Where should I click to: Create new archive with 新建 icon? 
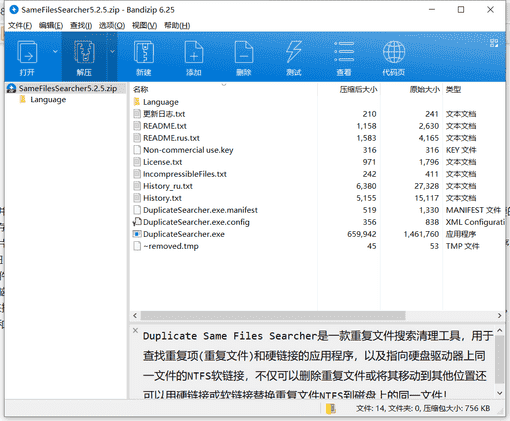(x=144, y=57)
